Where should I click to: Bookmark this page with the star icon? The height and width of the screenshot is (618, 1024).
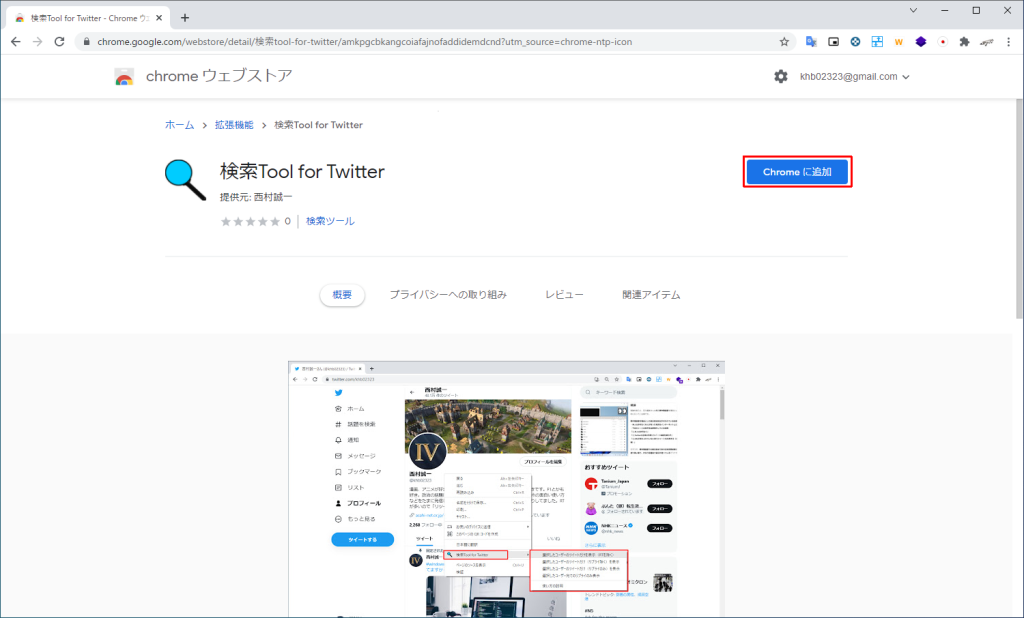784,42
